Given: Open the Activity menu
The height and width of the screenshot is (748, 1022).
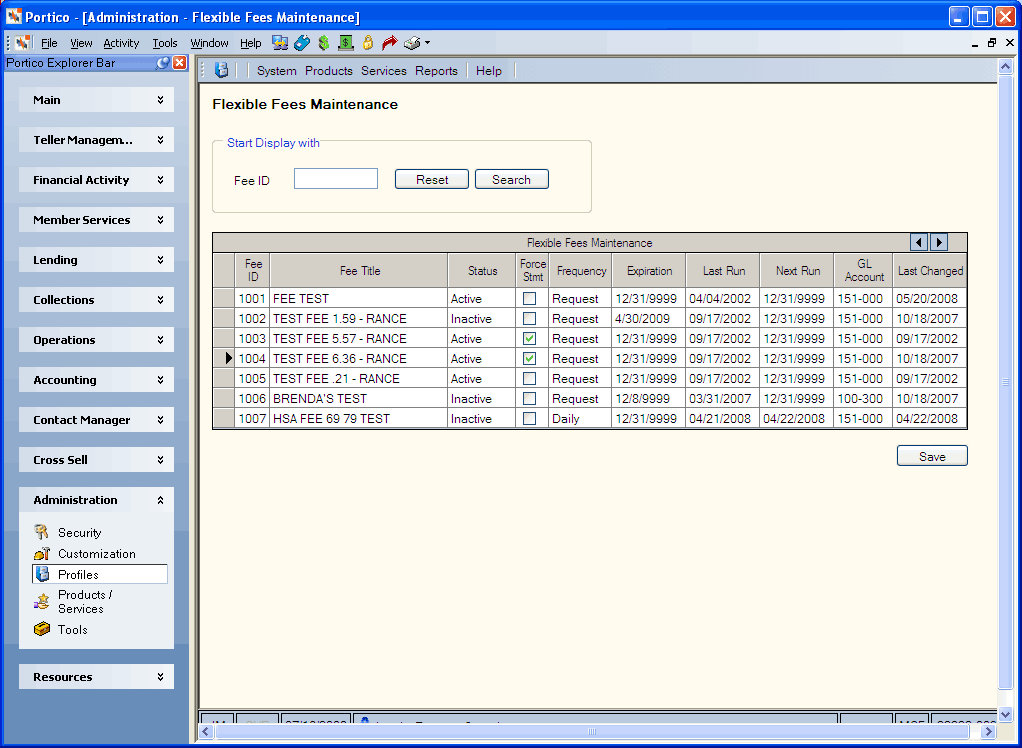Looking at the screenshot, I should [121, 43].
